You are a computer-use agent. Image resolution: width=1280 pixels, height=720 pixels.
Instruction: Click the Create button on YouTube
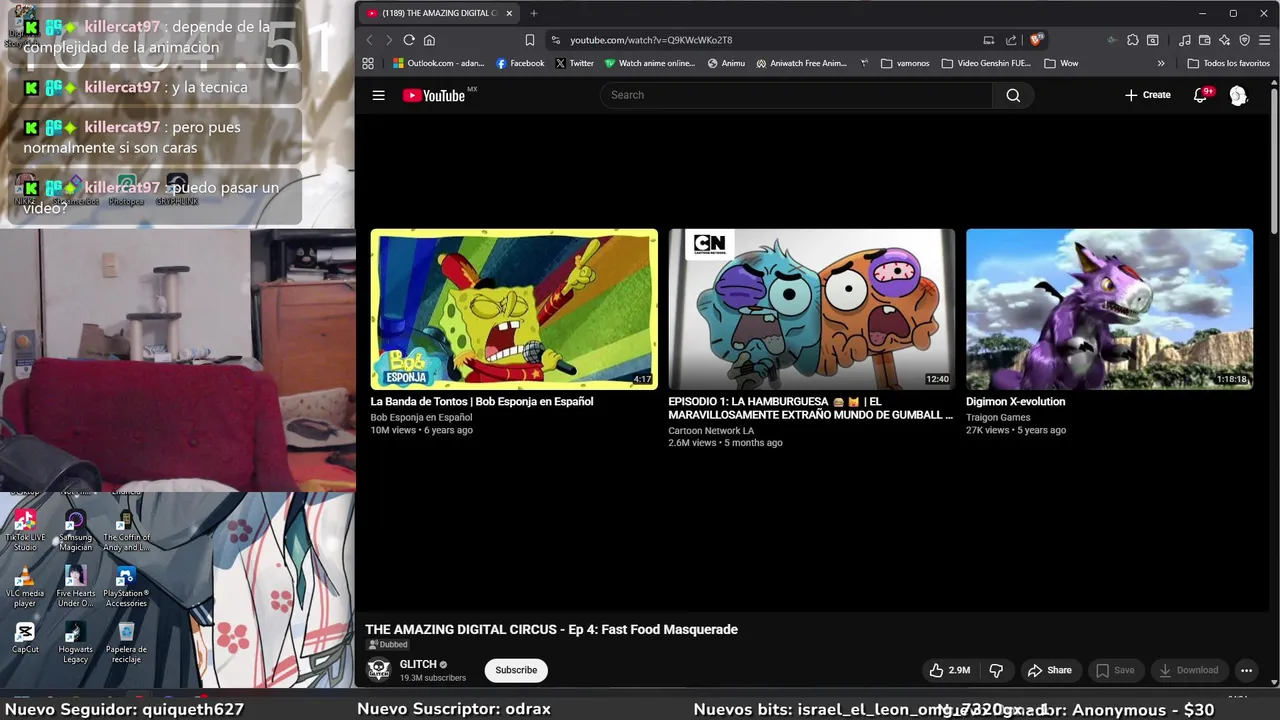point(1148,95)
